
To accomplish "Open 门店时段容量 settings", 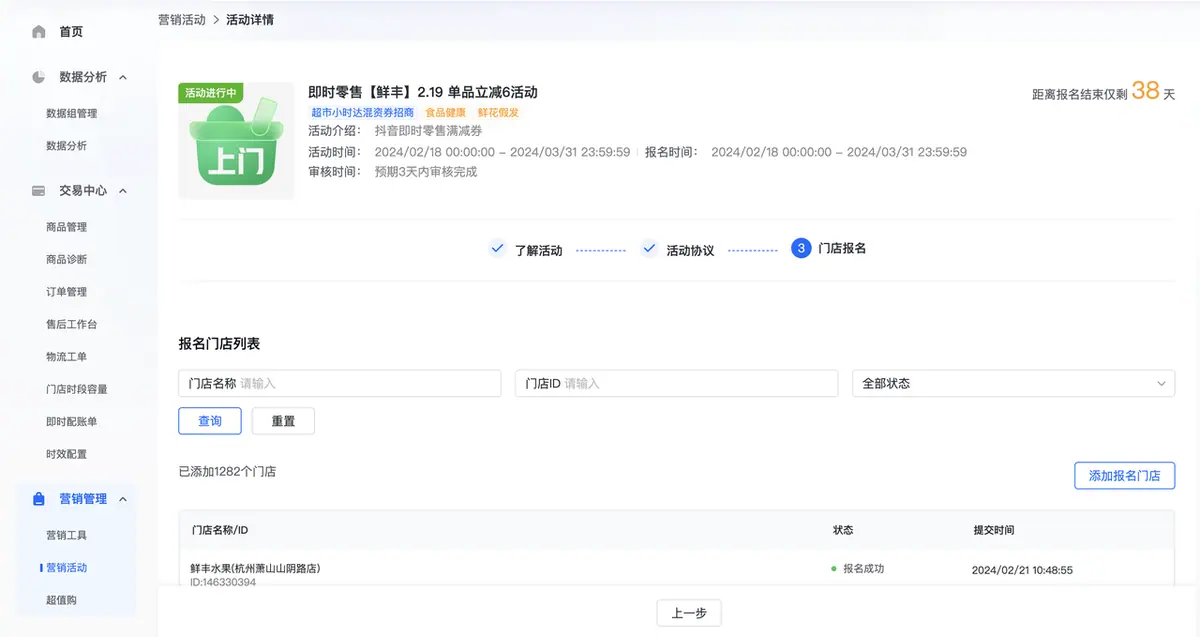I will click(x=77, y=389).
